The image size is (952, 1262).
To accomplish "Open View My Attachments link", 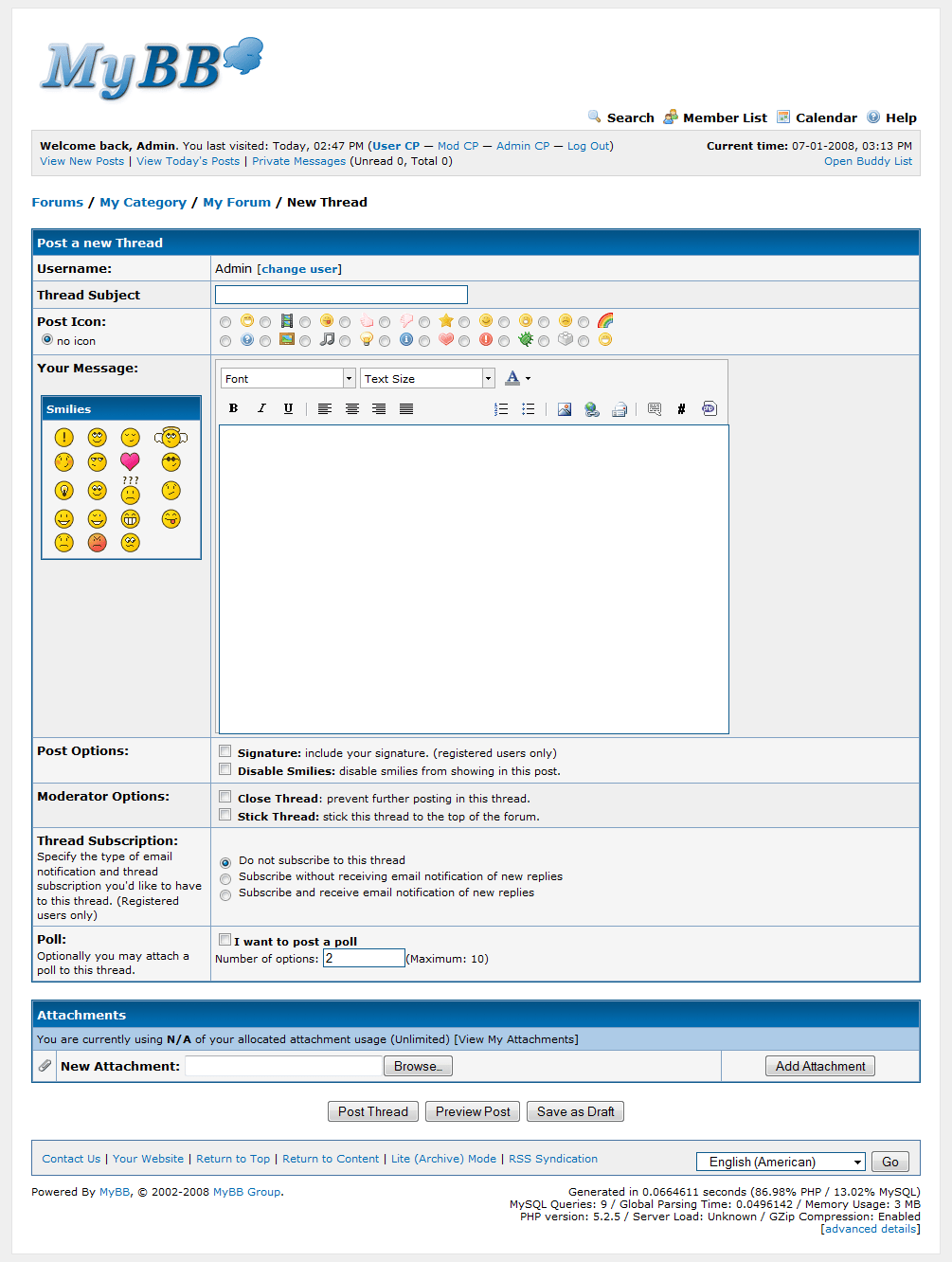I will coord(516,1038).
